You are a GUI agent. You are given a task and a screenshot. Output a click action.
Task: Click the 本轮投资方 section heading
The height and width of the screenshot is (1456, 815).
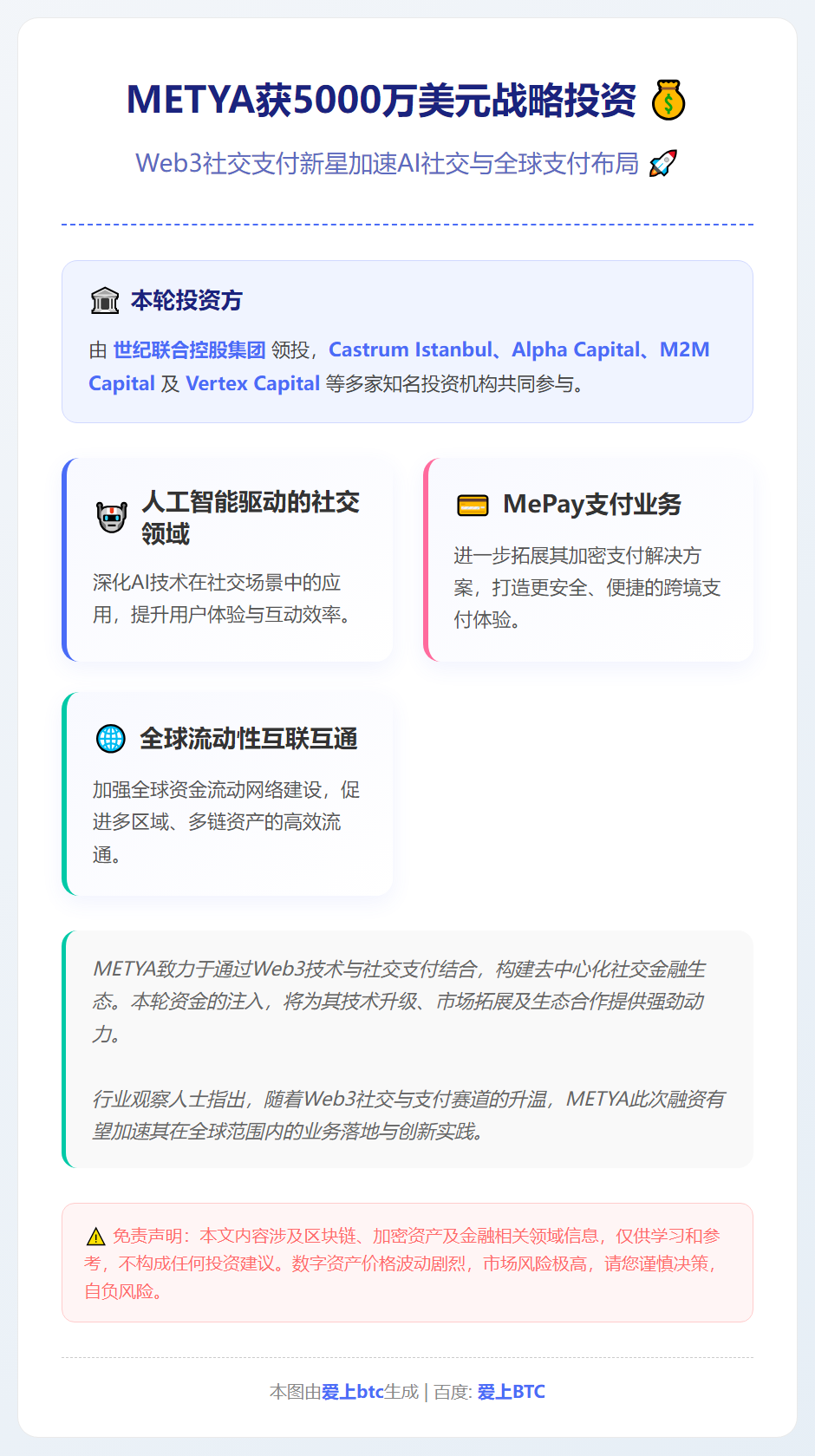186,301
